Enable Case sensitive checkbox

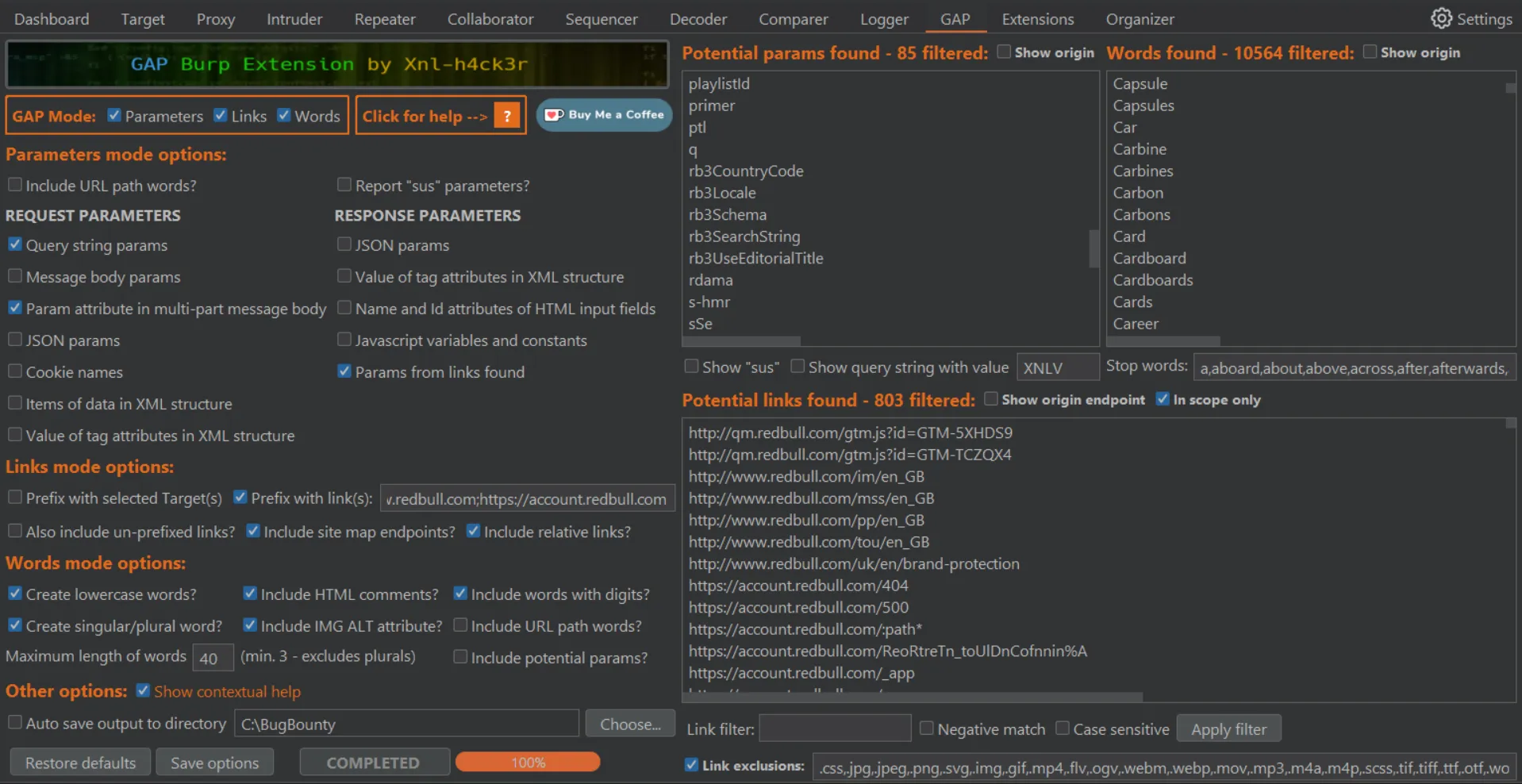tap(1063, 728)
